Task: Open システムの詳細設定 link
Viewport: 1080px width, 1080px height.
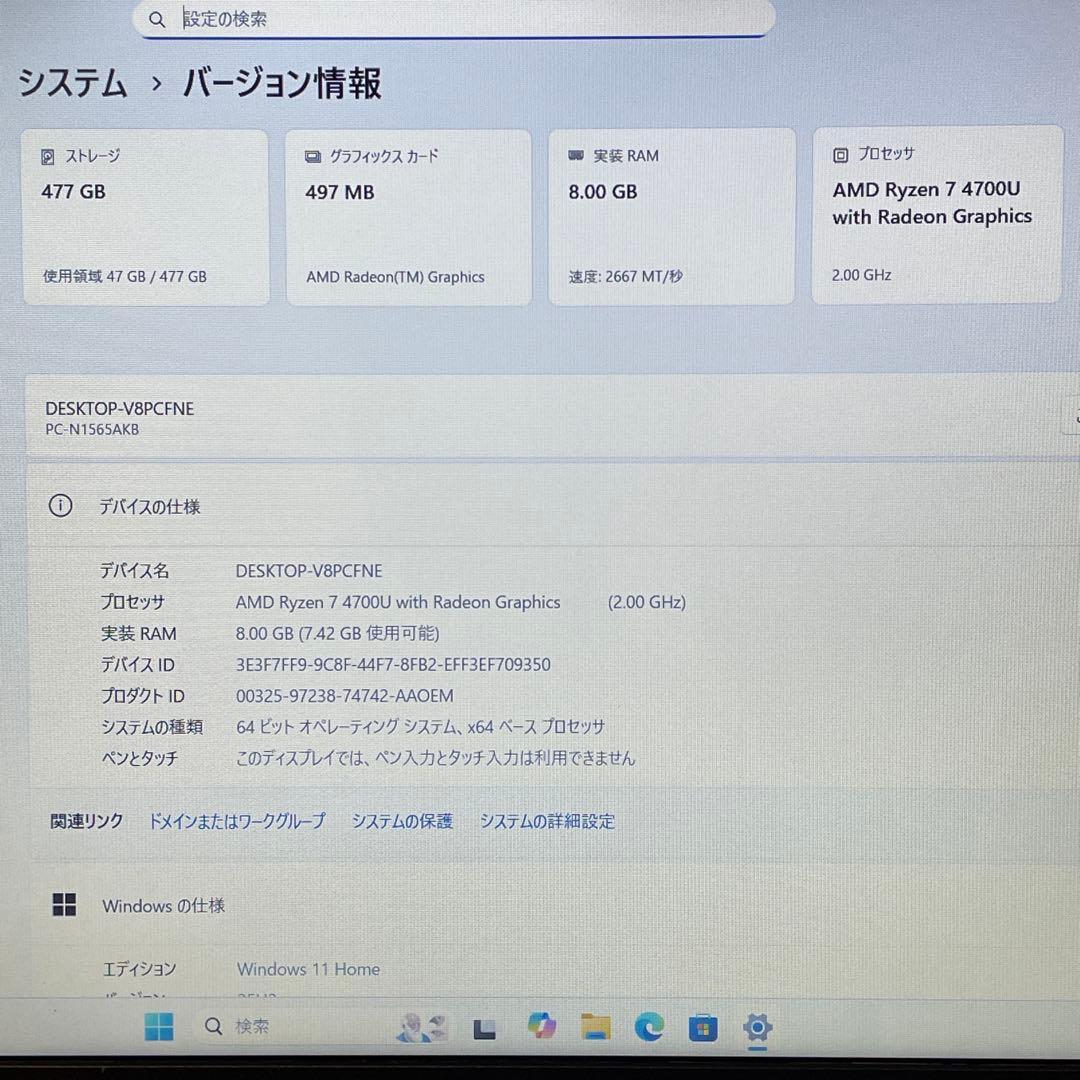Action: [x=547, y=821]
